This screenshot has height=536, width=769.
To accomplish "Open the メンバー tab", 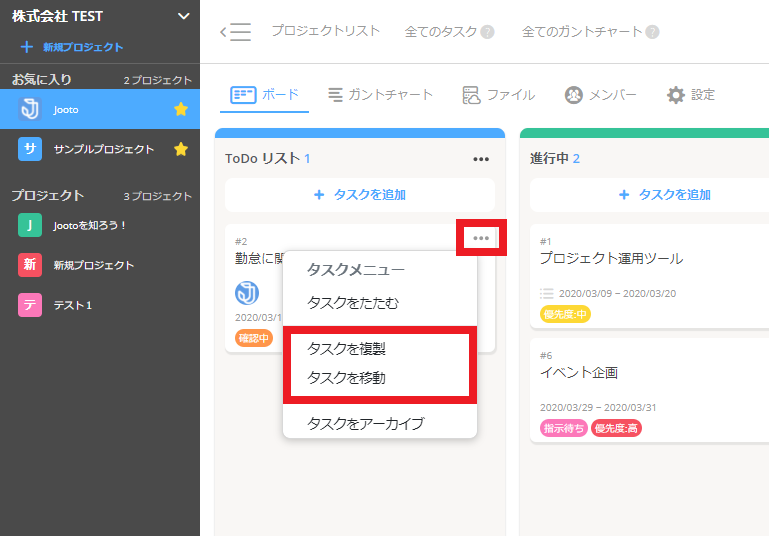I will pyautogui.click(x=574, y=95).
